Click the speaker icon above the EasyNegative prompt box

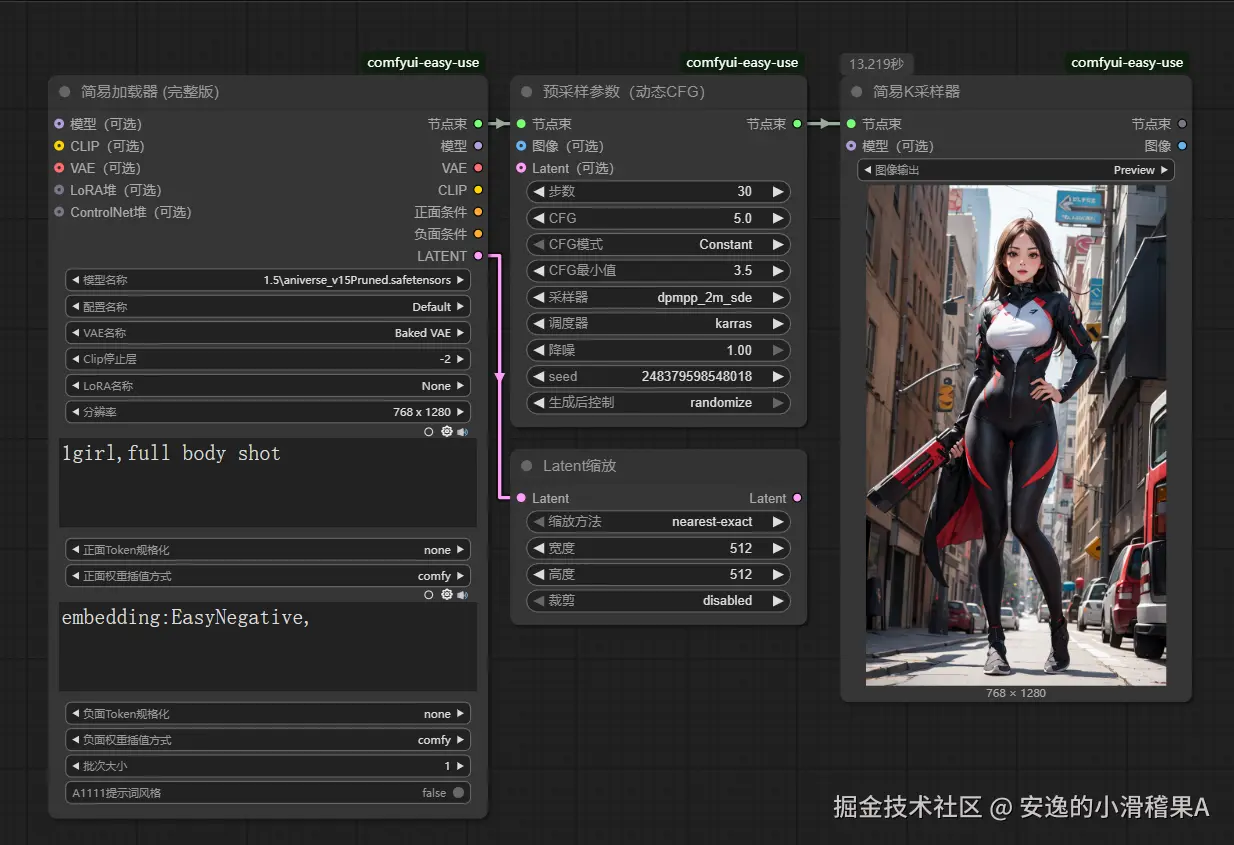tap(462, 594)
